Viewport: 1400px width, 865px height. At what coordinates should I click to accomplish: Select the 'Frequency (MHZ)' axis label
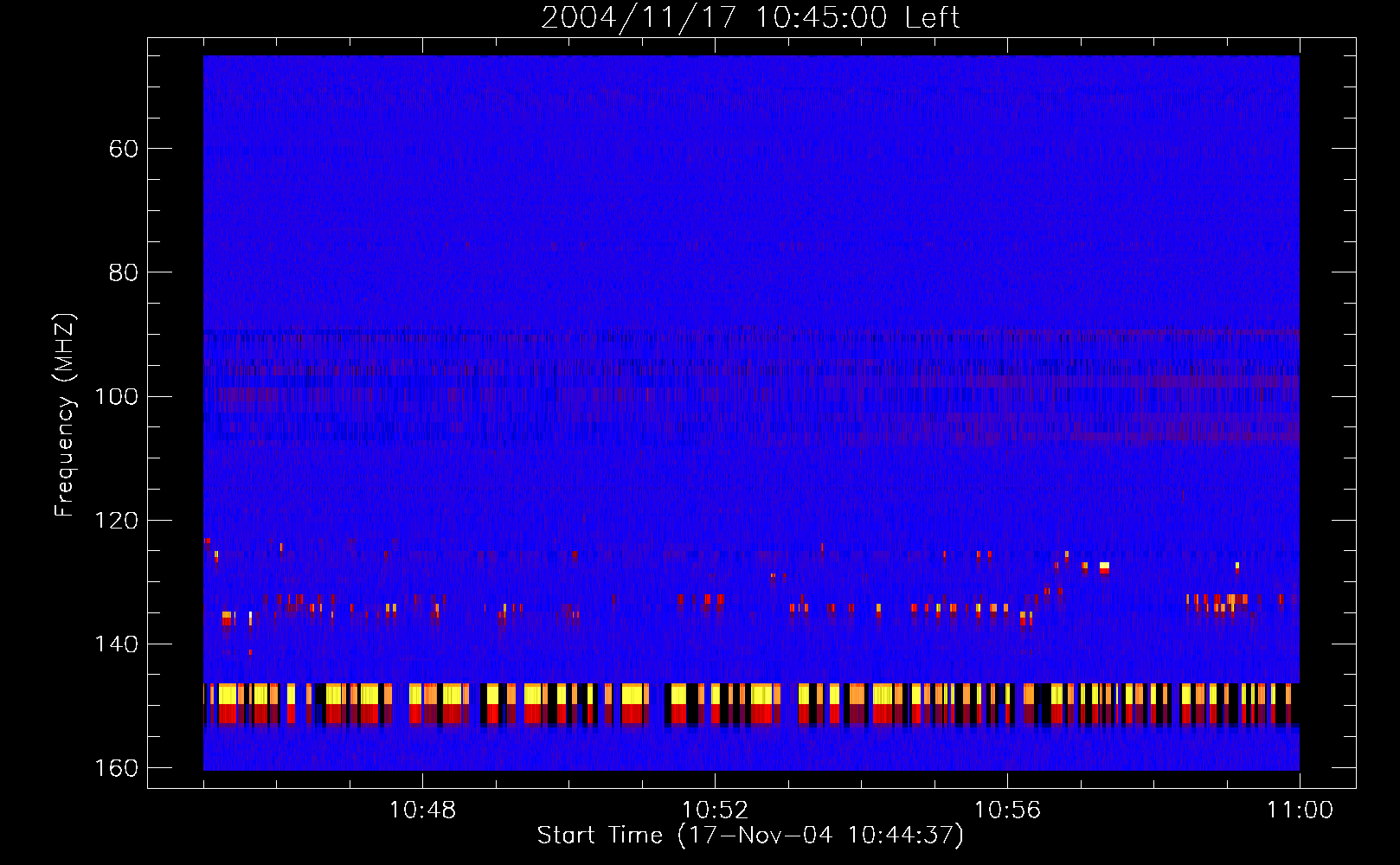[x=65, y=414]
